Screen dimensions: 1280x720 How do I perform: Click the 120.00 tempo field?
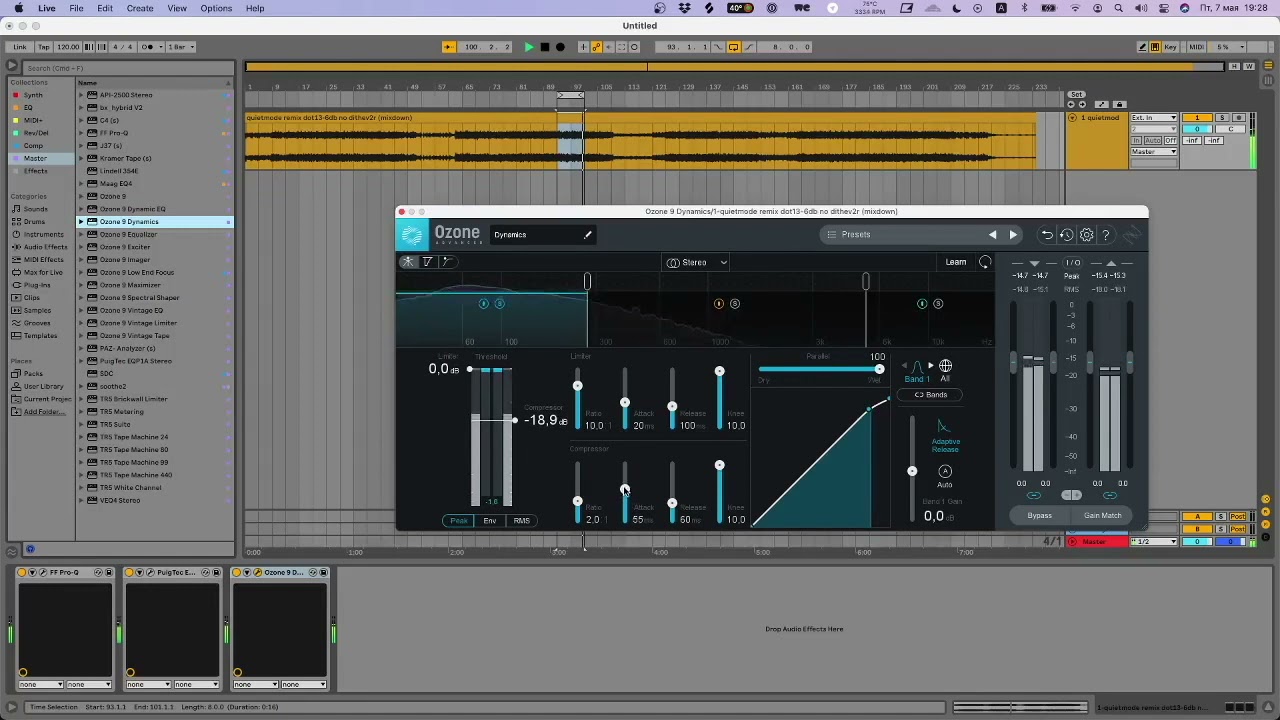[68, 47]
